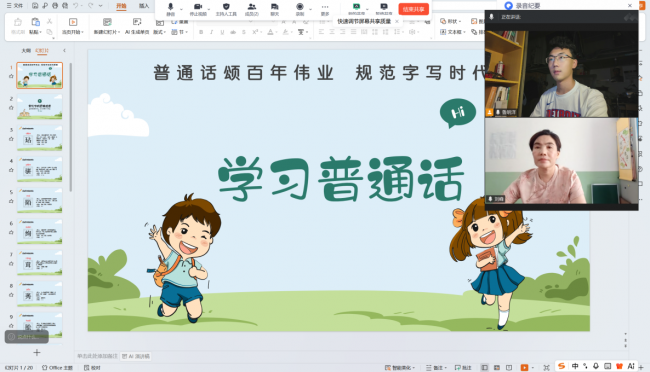Click the text highlight color icon
This screenshot has width=650, height=372.
tap(286, 32)
